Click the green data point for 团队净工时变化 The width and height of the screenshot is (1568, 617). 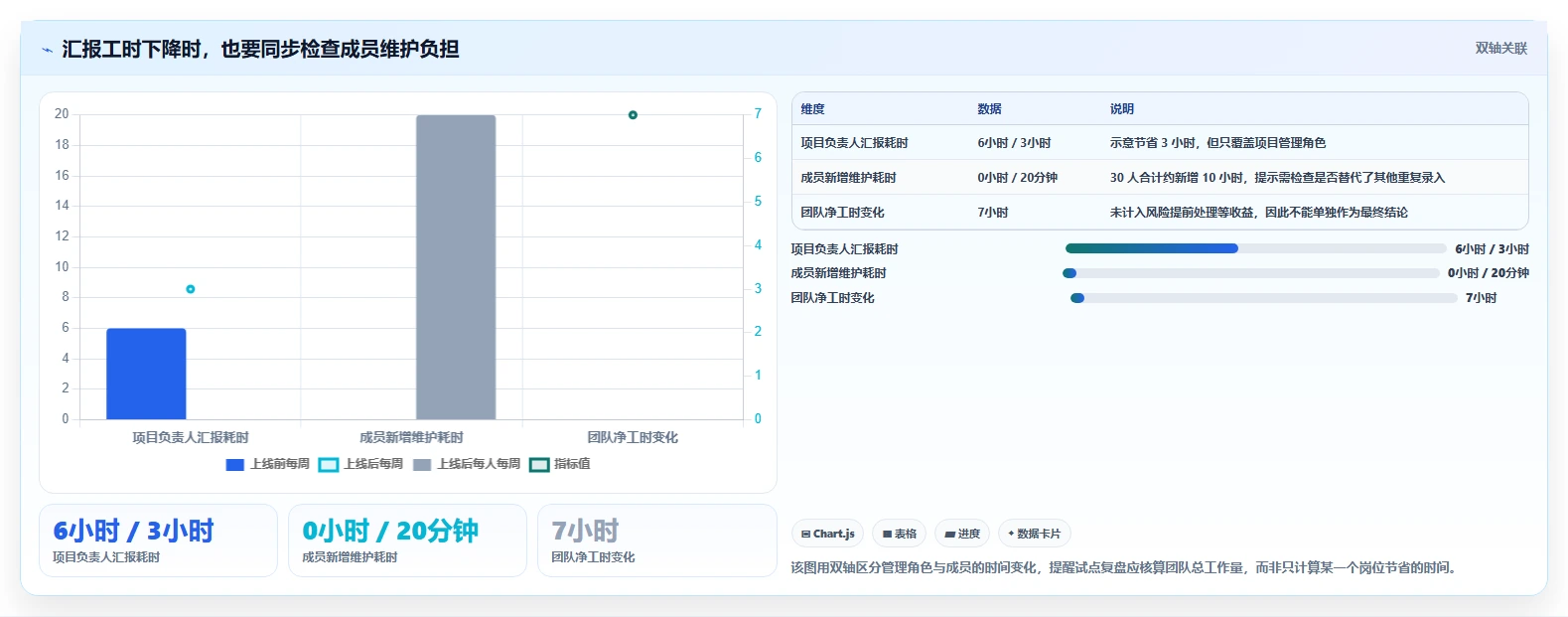click(633, 115)
